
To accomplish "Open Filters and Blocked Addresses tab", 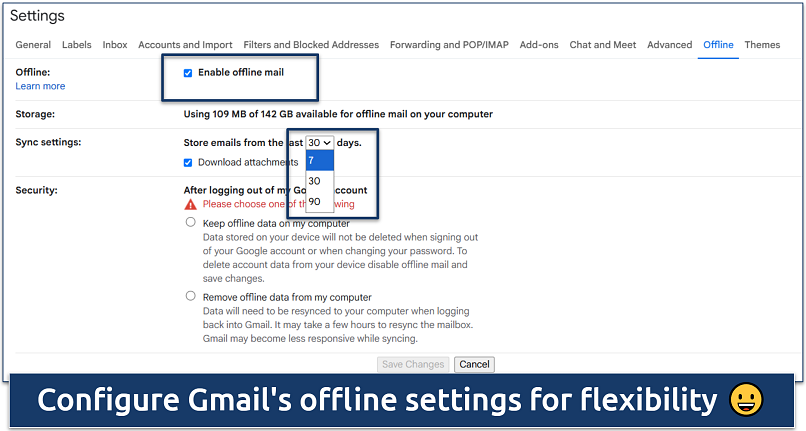I will click(311, 45).
